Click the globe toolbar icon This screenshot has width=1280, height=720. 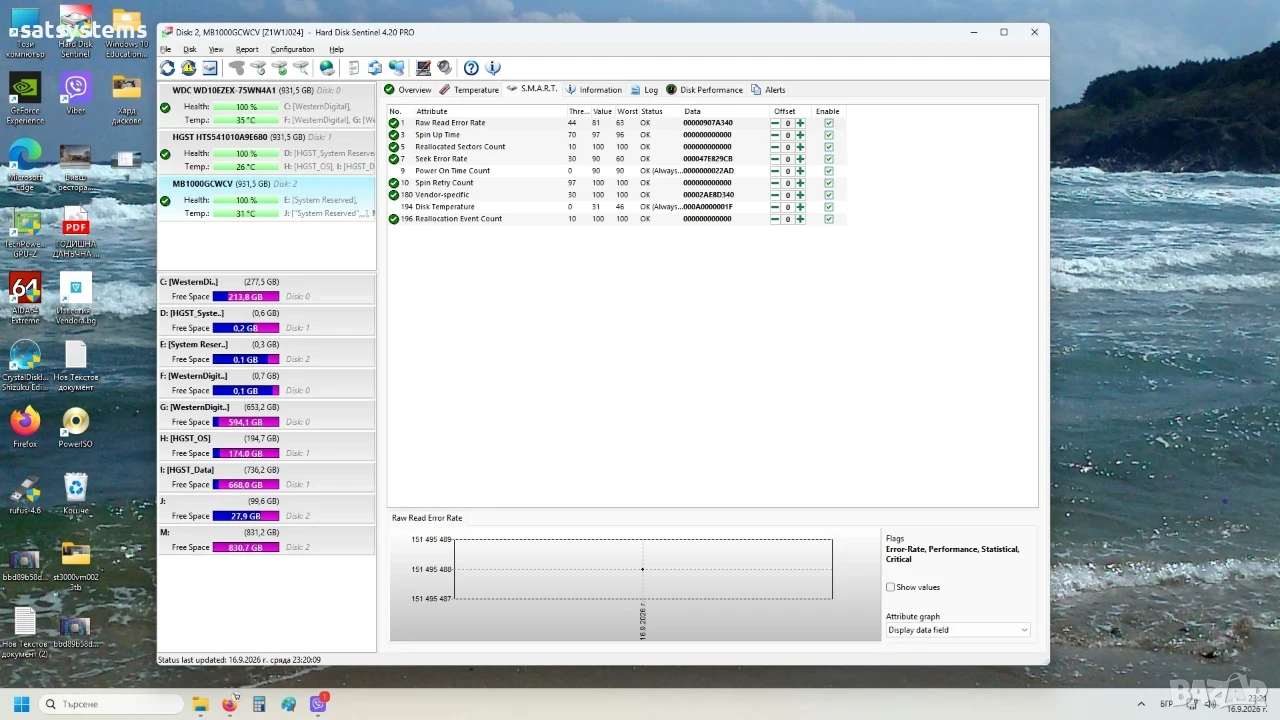[327, 68]
